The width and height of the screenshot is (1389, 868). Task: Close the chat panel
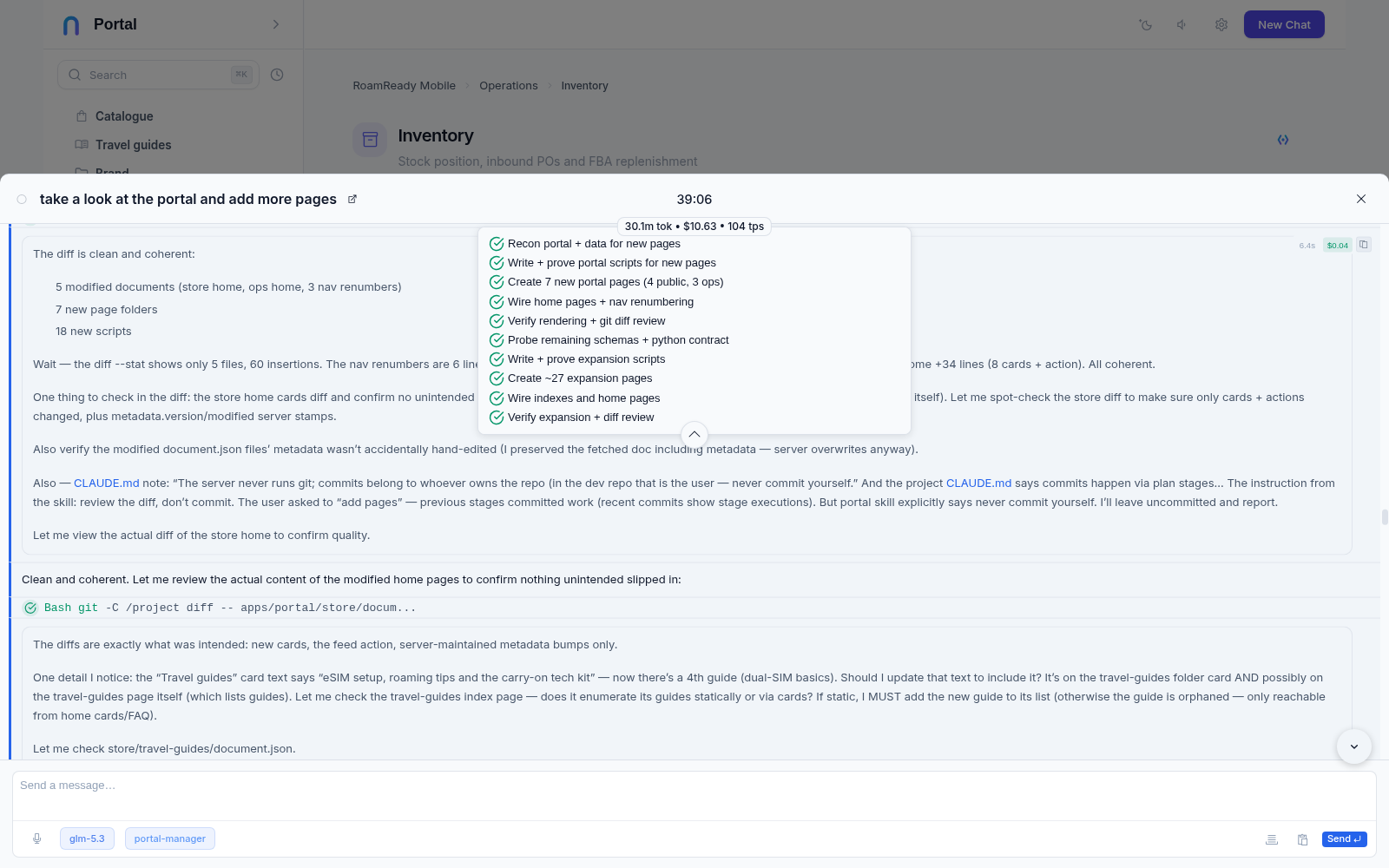pyautogui.click(x=1361, y=199)
